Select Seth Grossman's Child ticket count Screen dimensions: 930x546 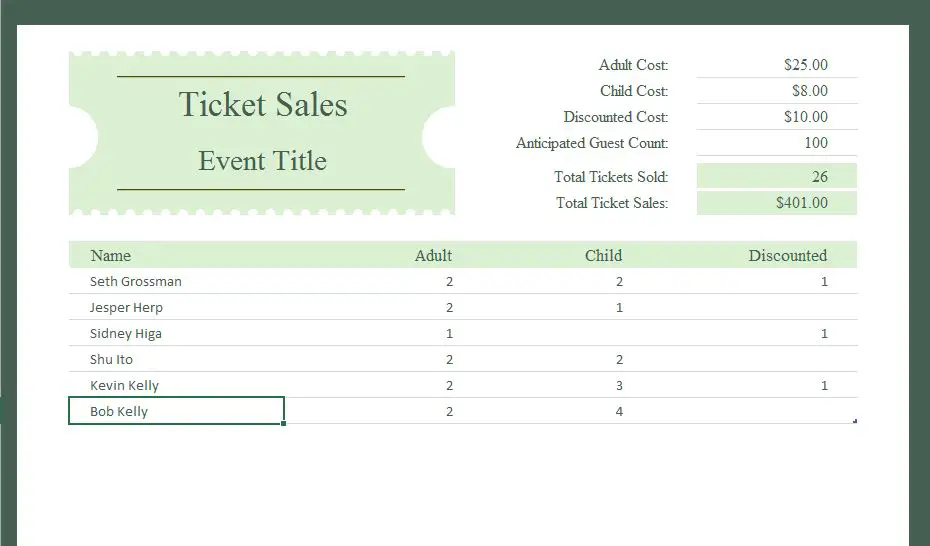point(619,282)
